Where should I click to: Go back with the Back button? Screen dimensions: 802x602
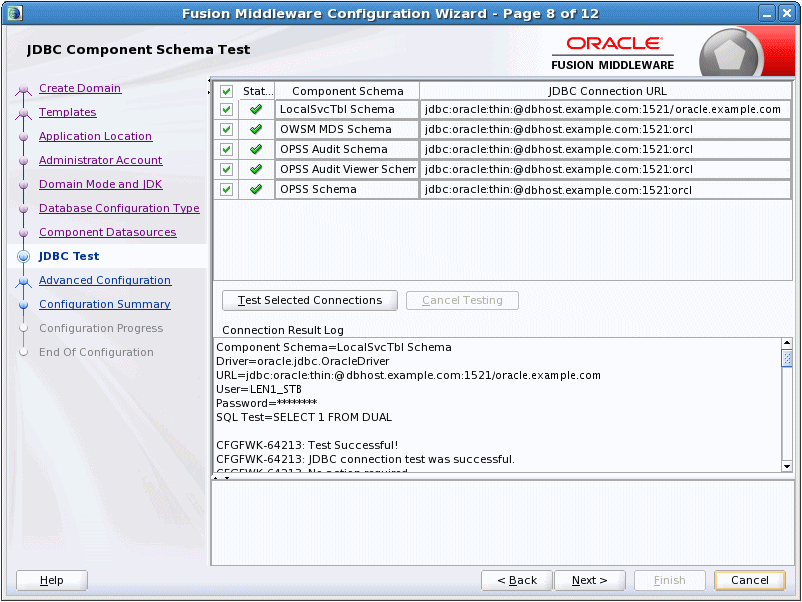click(x=517, y=580)
